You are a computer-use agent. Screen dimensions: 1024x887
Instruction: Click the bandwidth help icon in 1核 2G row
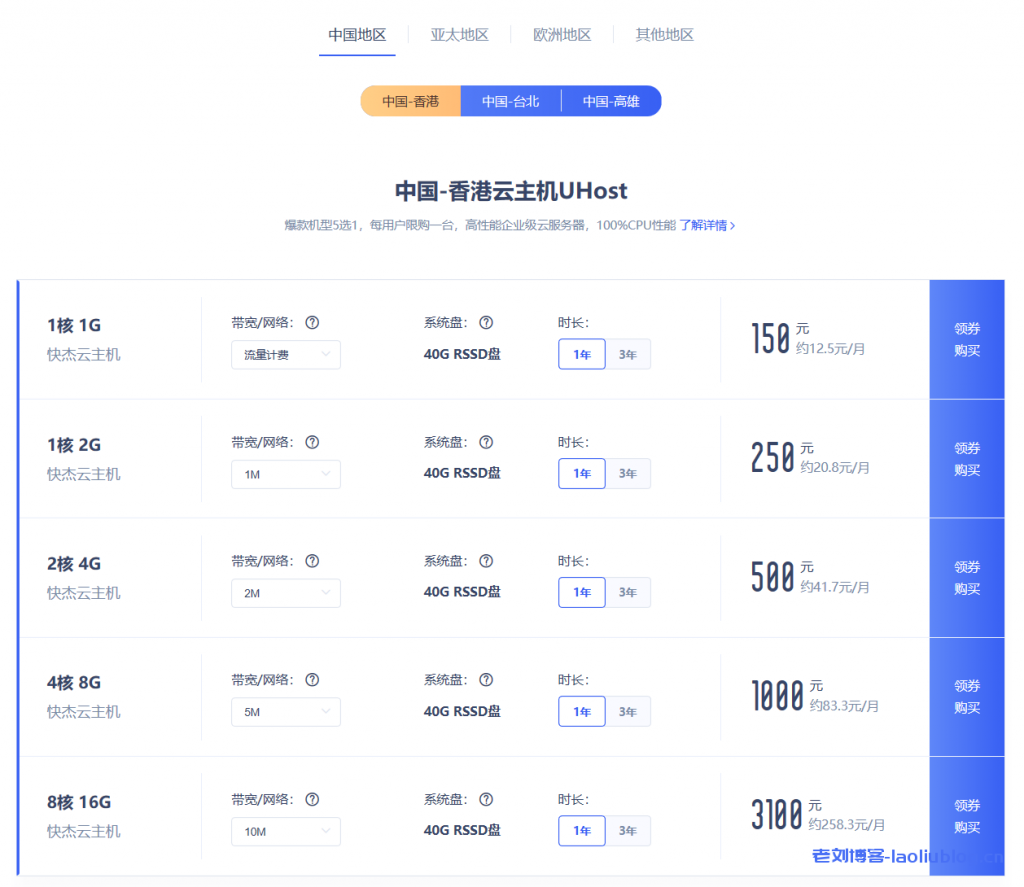coord(312,442)
